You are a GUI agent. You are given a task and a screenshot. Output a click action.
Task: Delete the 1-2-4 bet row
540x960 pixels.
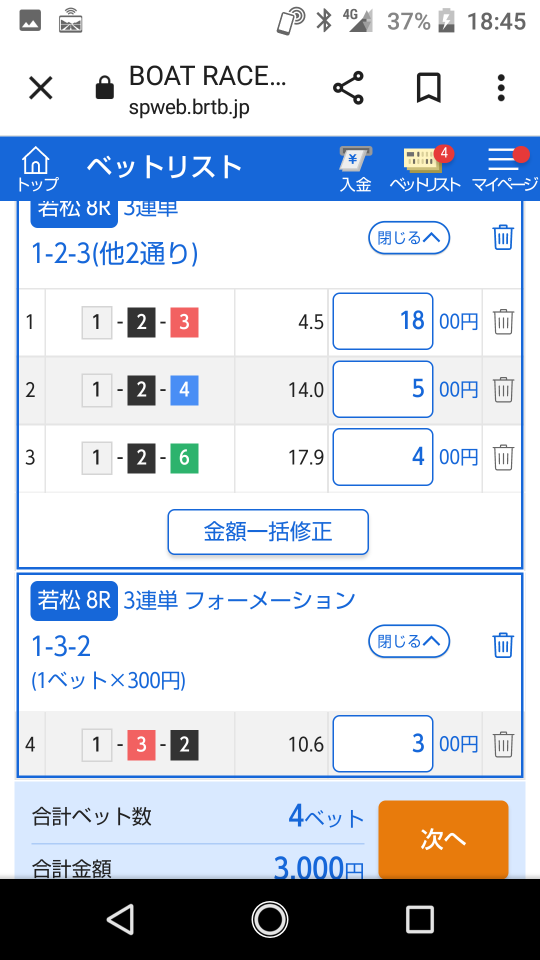[x=503, y=389]
